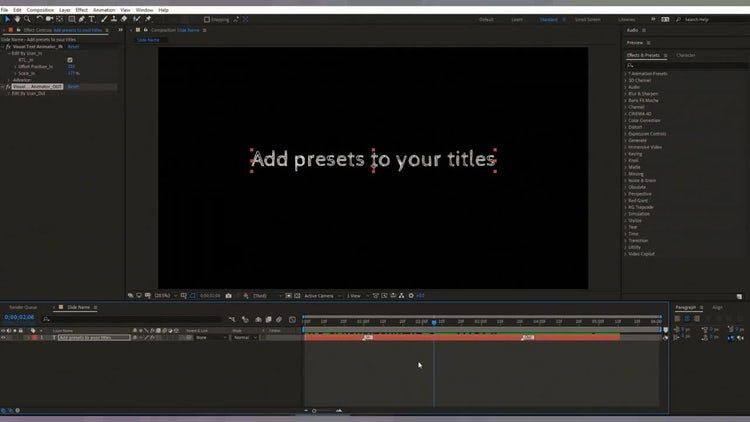
Task: Select the Hand tool in the toolbar
Action: coord(17,19)
